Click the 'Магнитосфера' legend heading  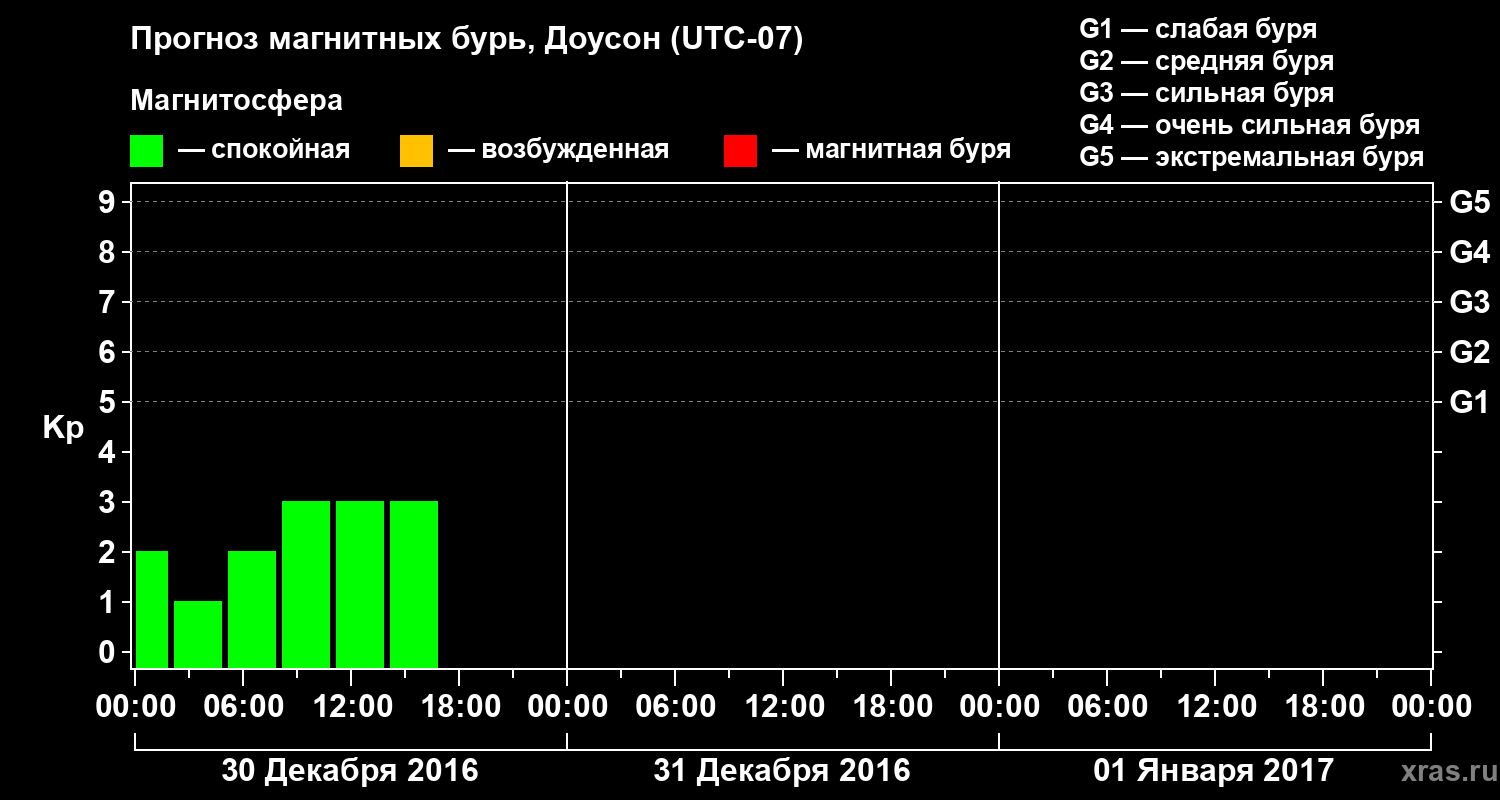click(x=236, y=101)
